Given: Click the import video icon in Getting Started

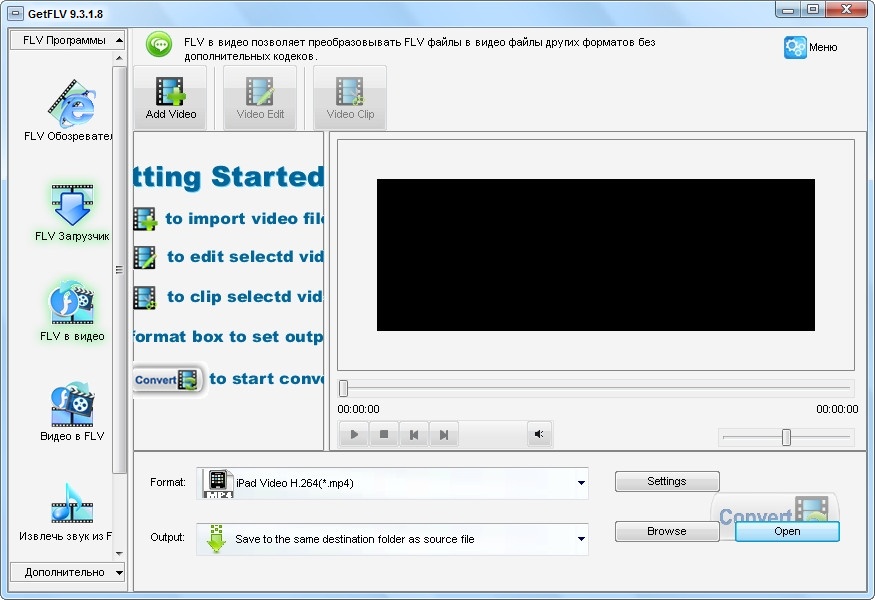Looking at the screenshot, I should tap(145, 219).
